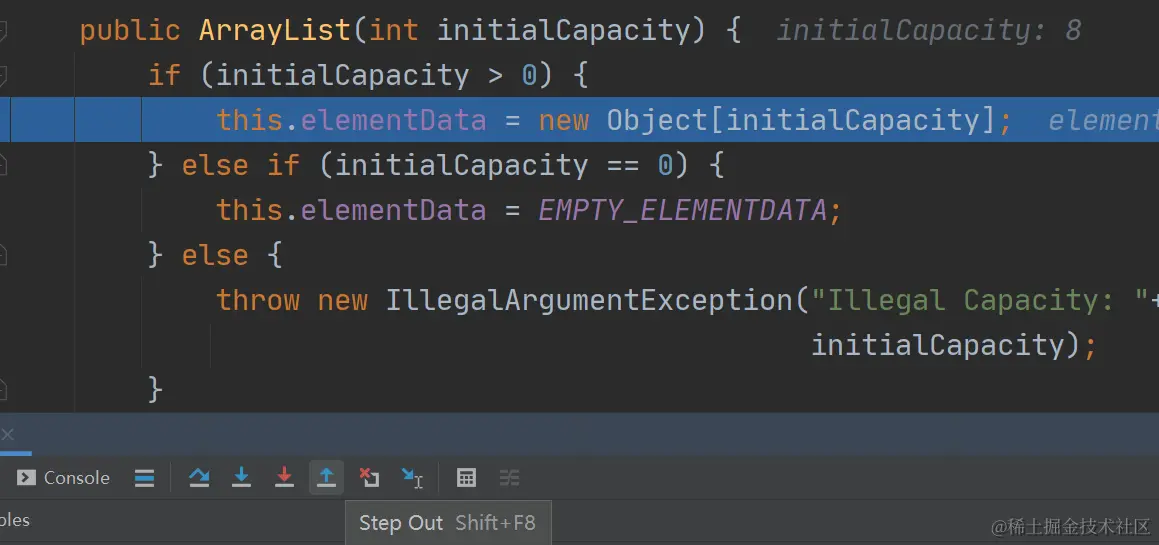Click the blue Step Into icon
The height and width of the screenshot is (545, 1159).
pyautogui.click(x=241, y=478)
